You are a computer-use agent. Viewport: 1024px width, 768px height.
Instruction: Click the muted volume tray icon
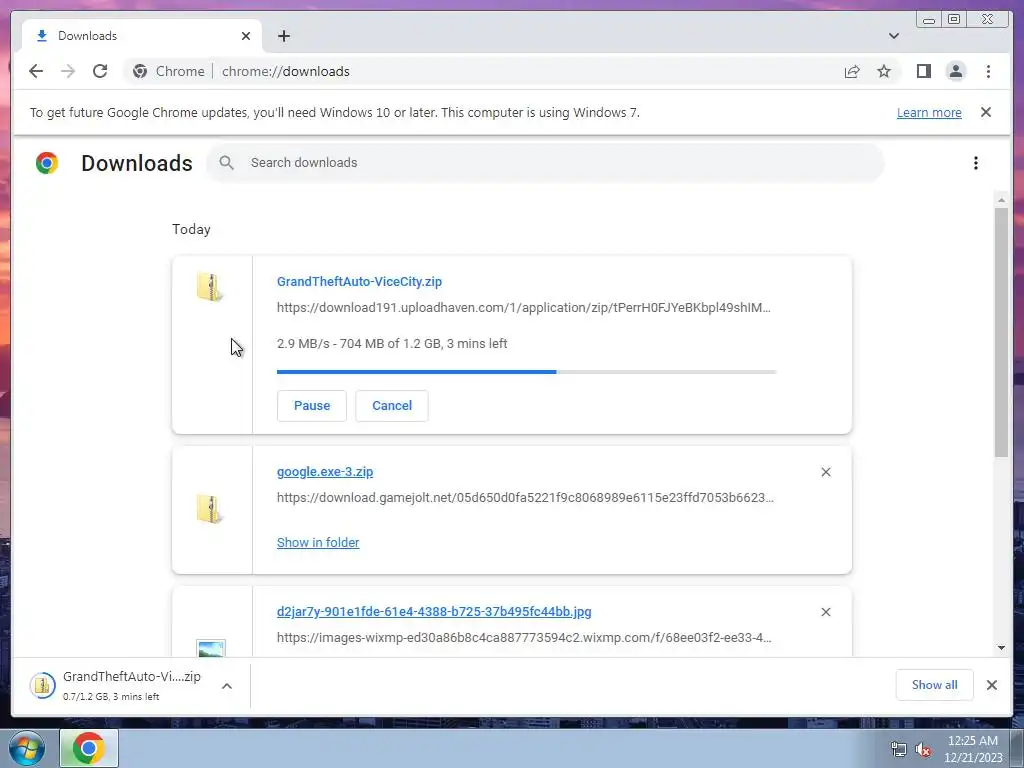(x=923, y=750)
